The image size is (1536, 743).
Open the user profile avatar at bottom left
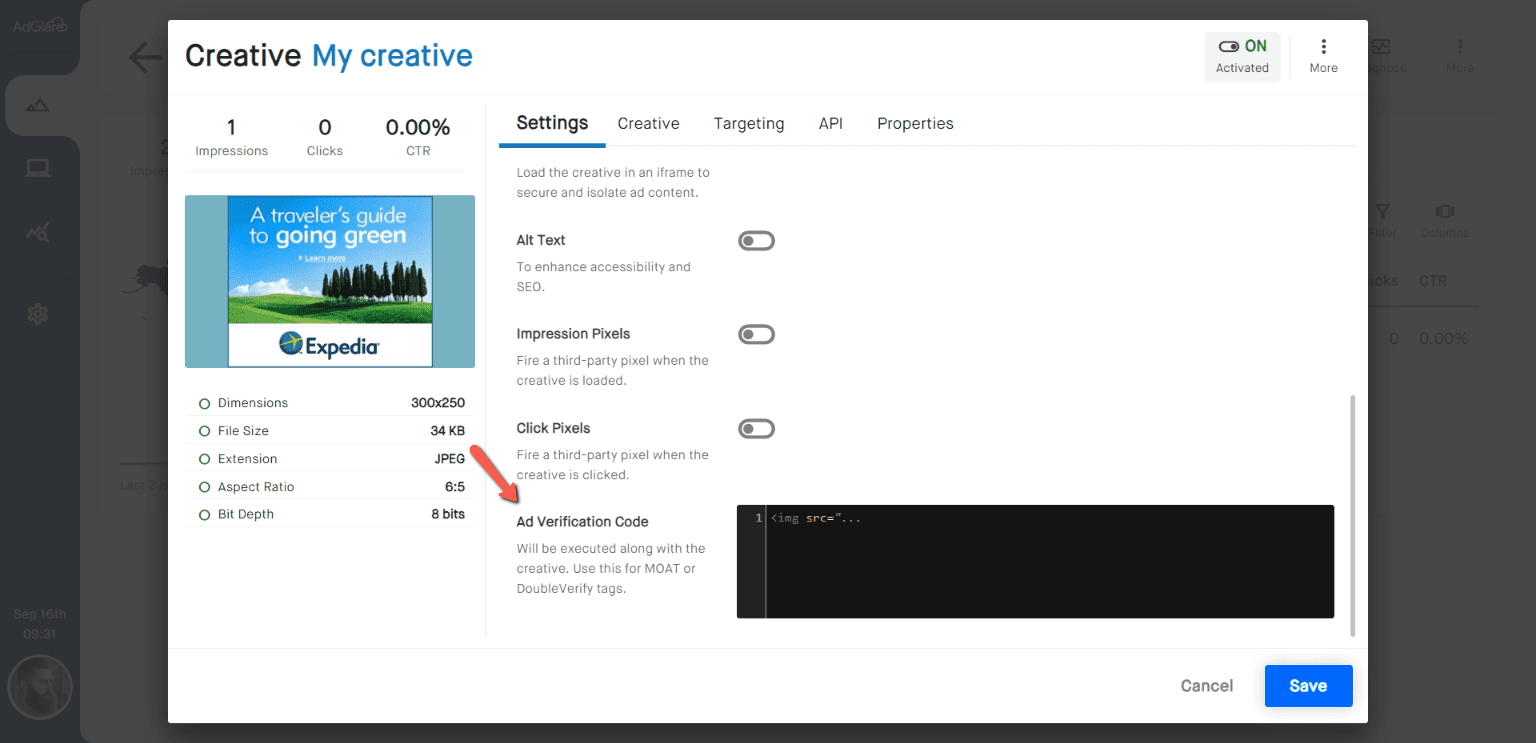(40, 687)
